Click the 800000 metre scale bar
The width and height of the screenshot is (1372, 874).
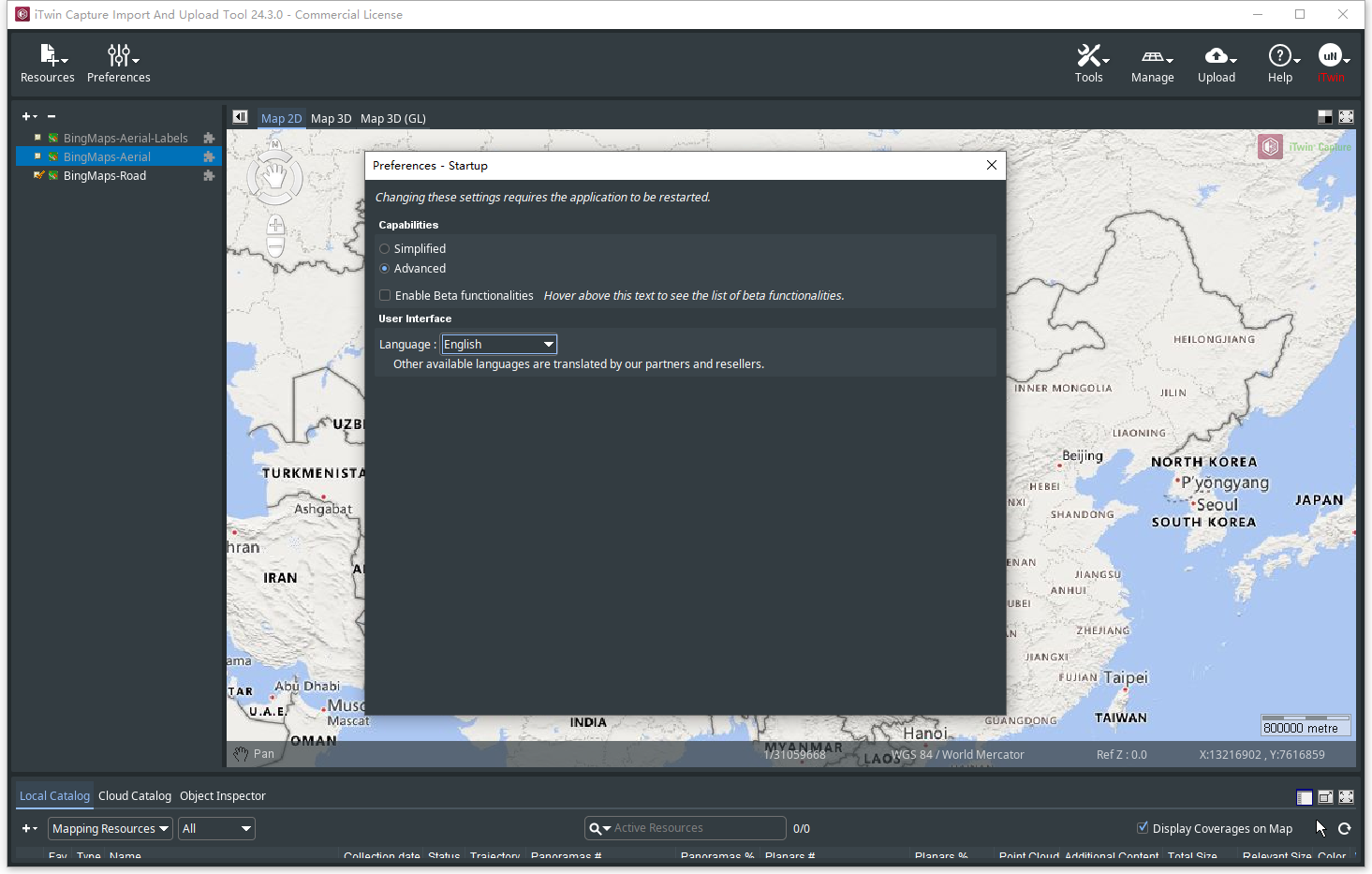(x=1306, y=725)
